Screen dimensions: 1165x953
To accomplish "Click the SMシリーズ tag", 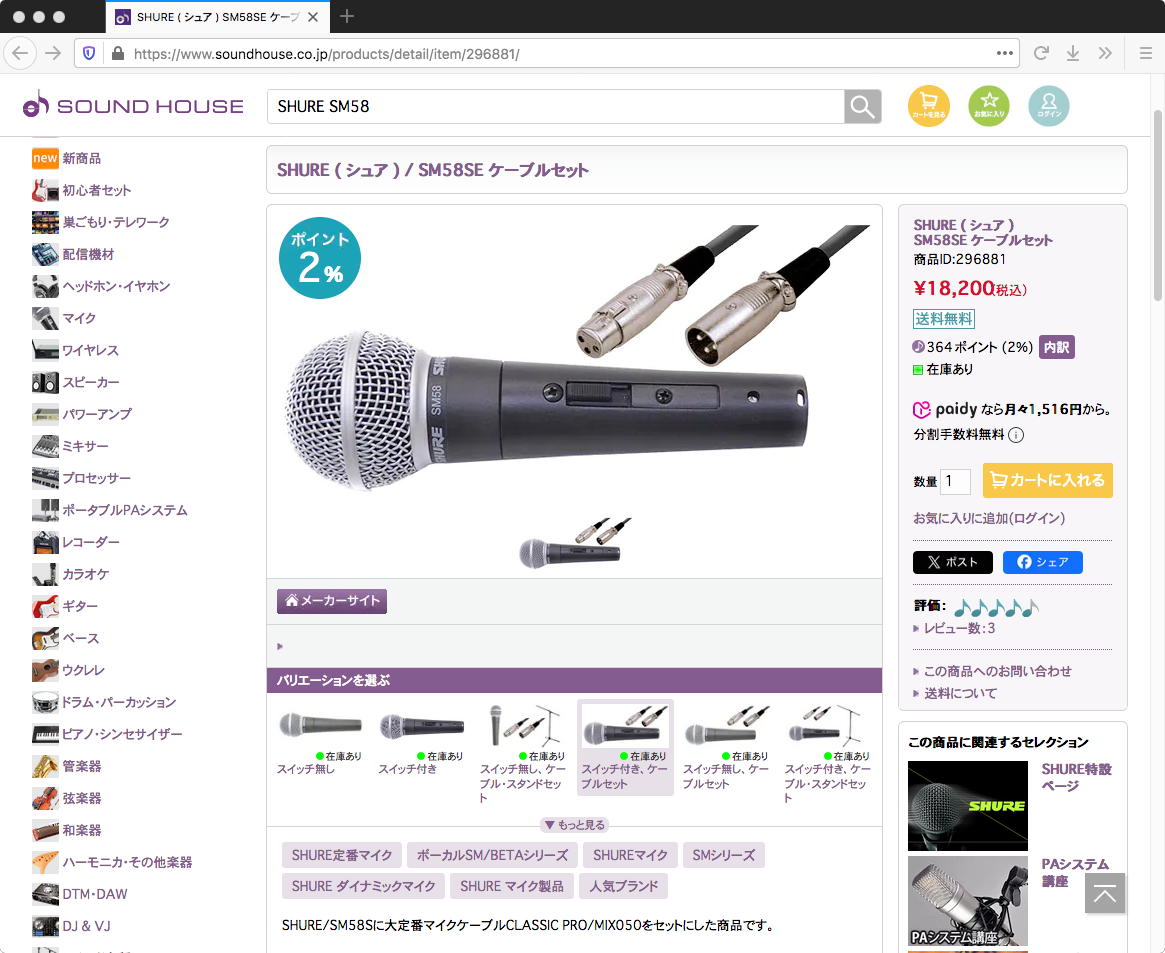I will point(723,855).
